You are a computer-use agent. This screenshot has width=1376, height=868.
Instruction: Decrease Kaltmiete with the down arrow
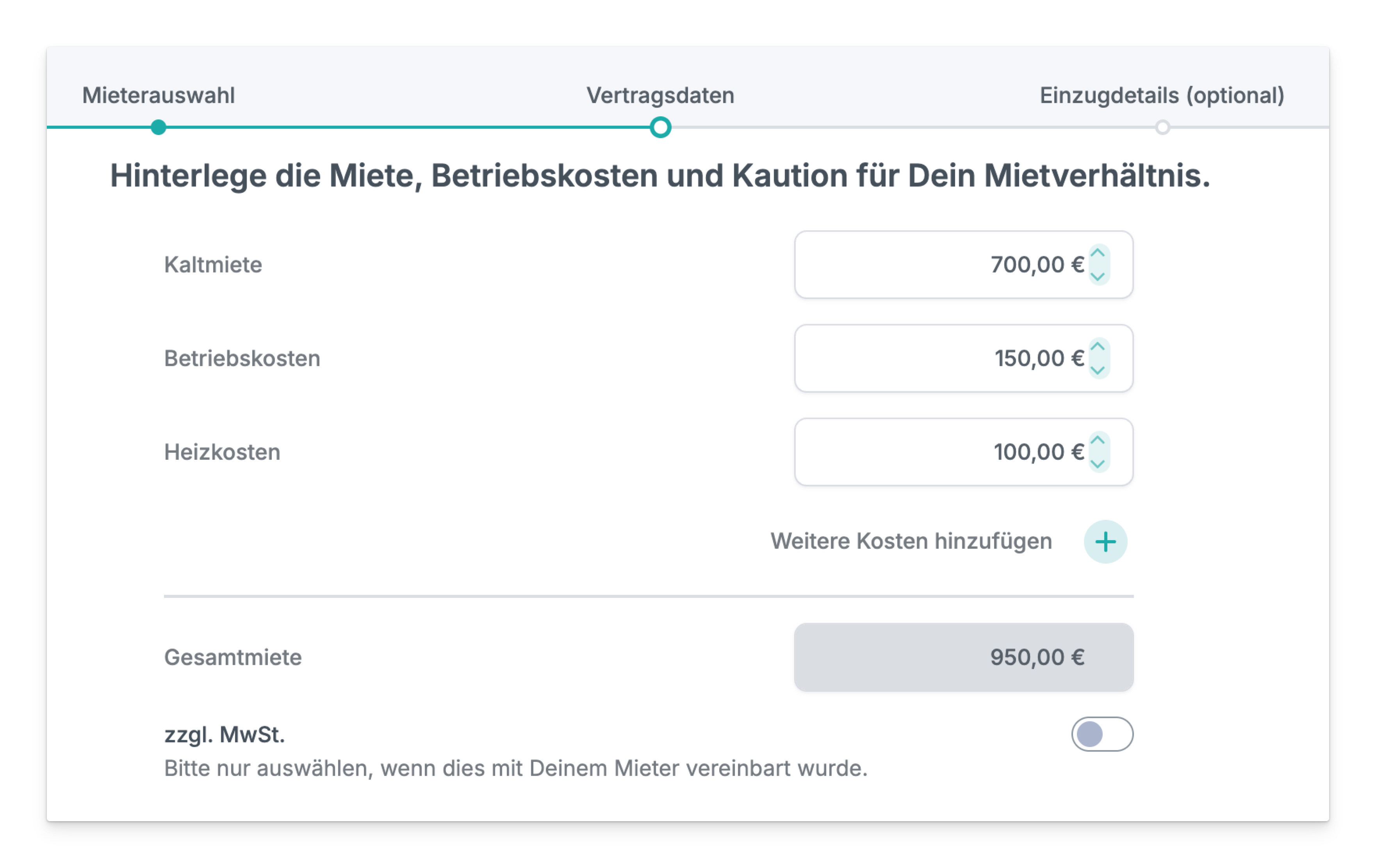click(1098, 276)
